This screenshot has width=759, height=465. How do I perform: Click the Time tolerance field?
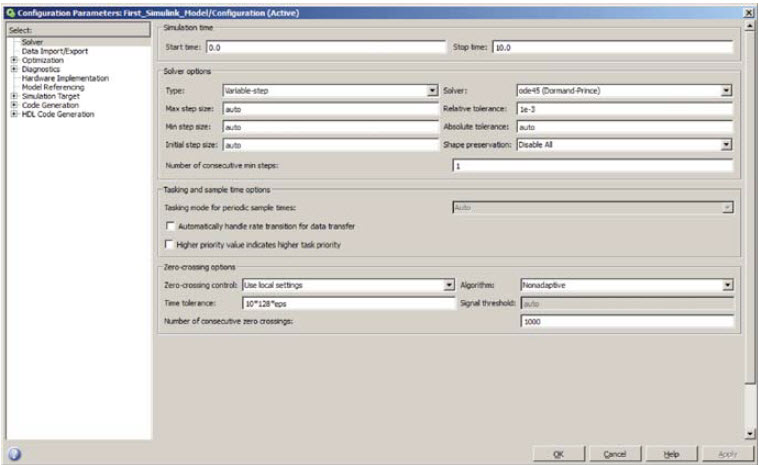349,303
